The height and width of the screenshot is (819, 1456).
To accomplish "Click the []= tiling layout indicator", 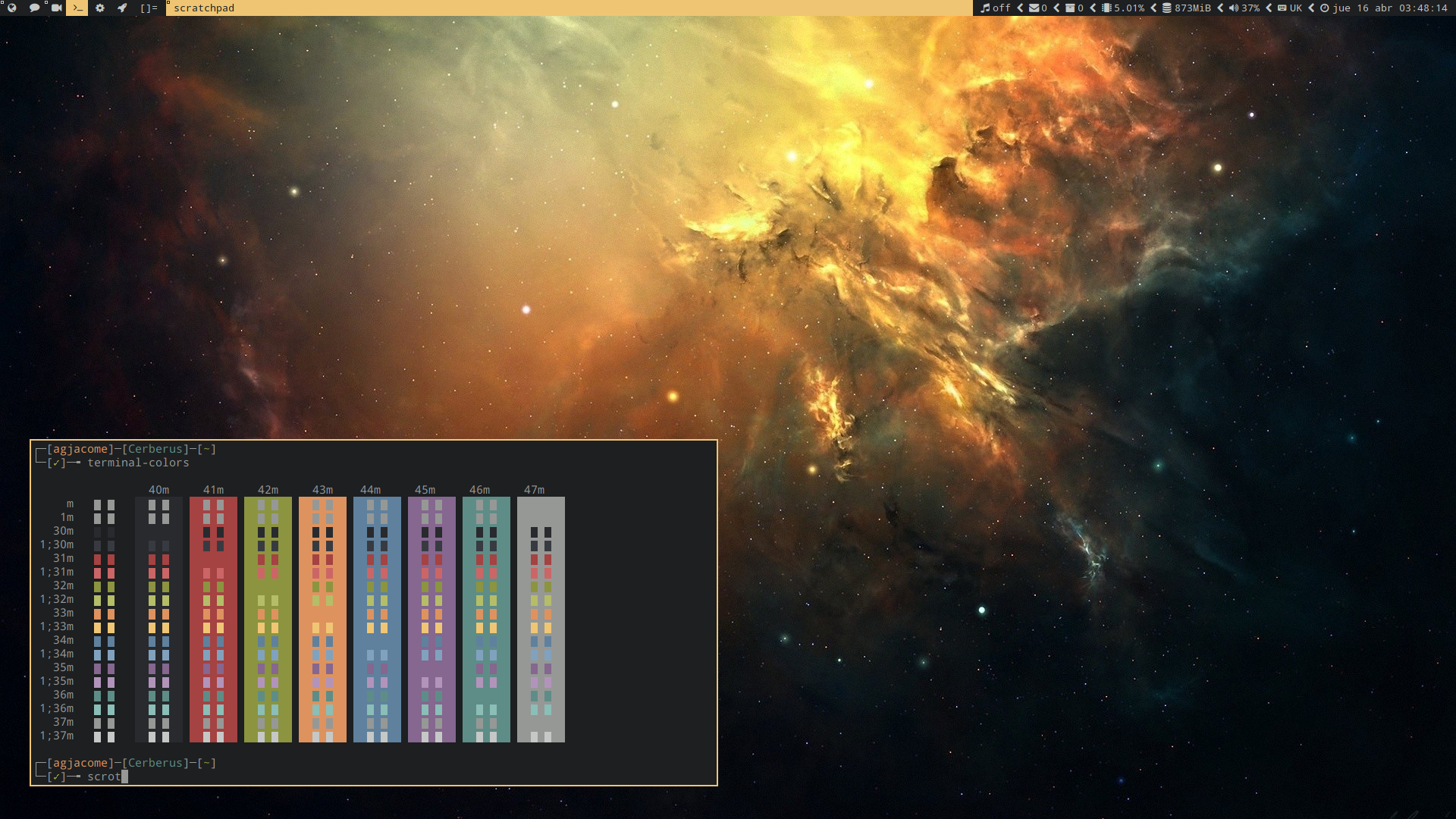I will click(149, 8).
